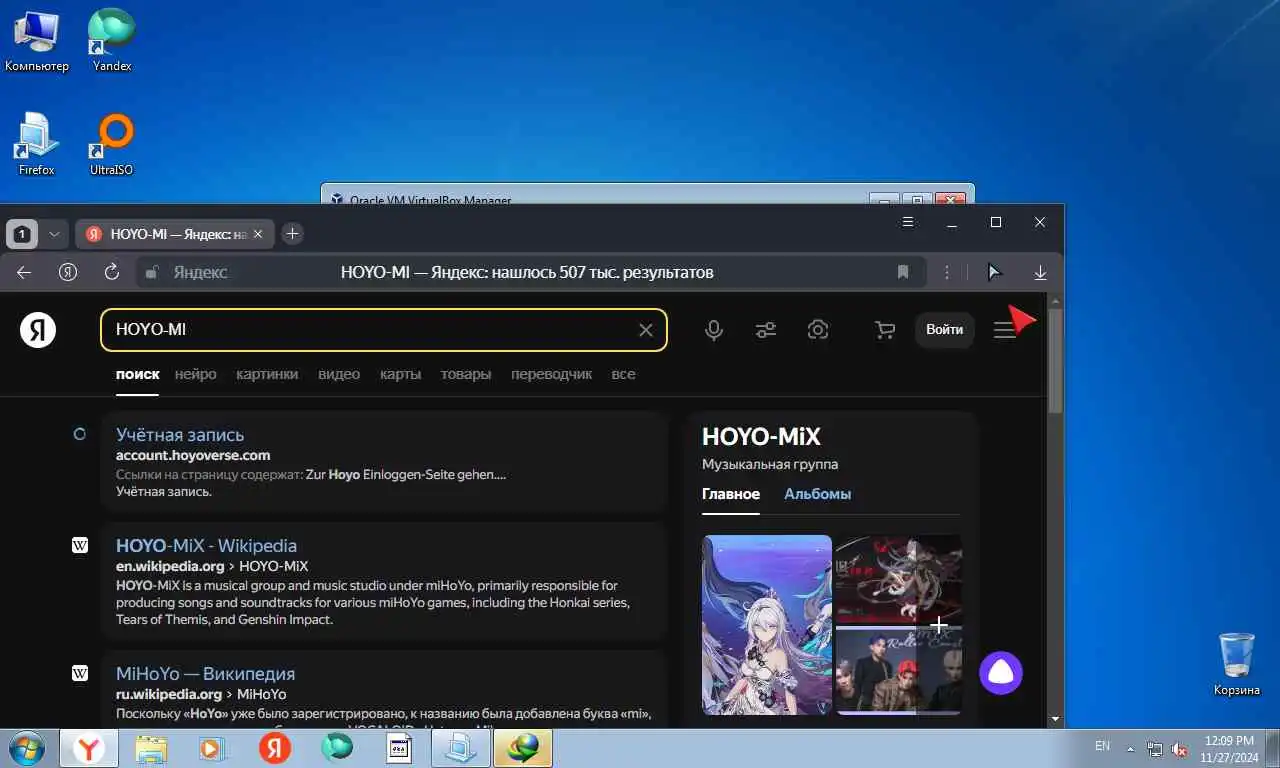Switch to the переводчик tab

(x=551, y=374)
